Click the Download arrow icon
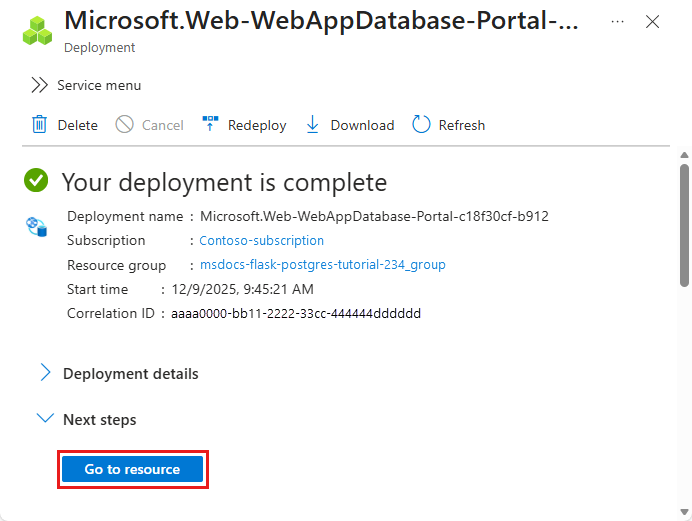 pyautogui.click(x=313, y=125)
